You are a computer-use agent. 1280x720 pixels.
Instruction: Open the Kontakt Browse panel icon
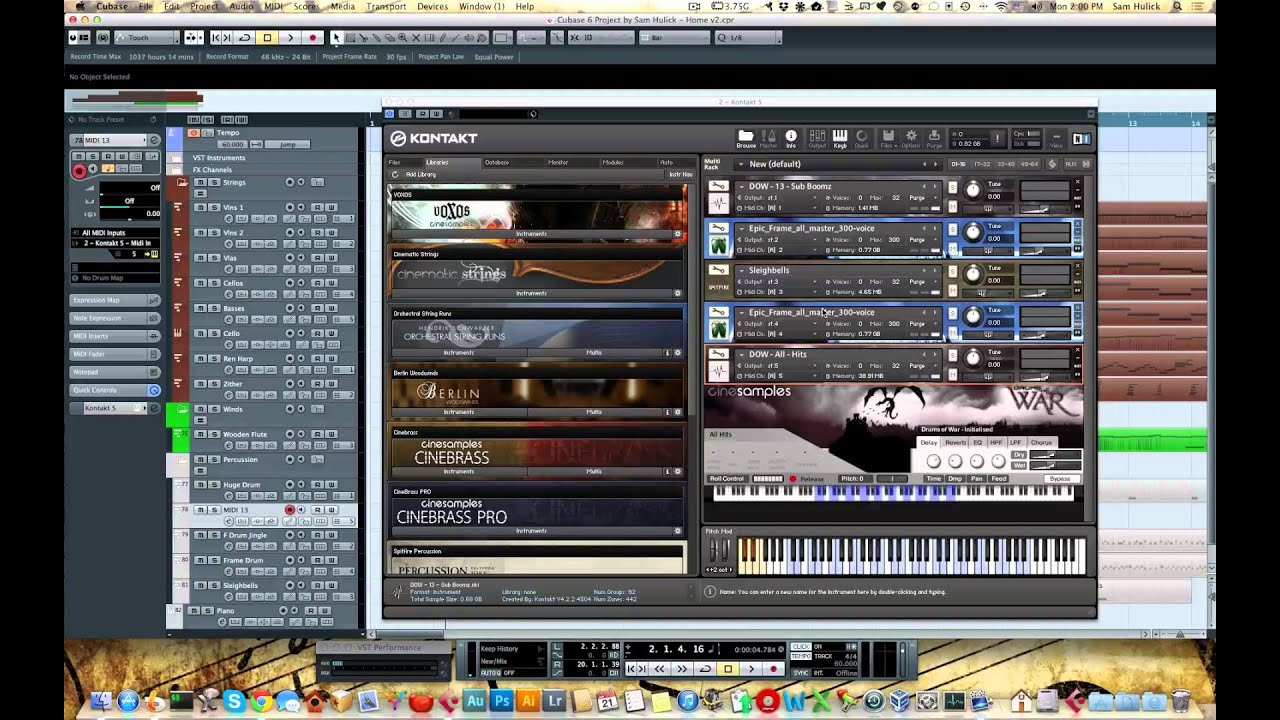click(746, 138)
